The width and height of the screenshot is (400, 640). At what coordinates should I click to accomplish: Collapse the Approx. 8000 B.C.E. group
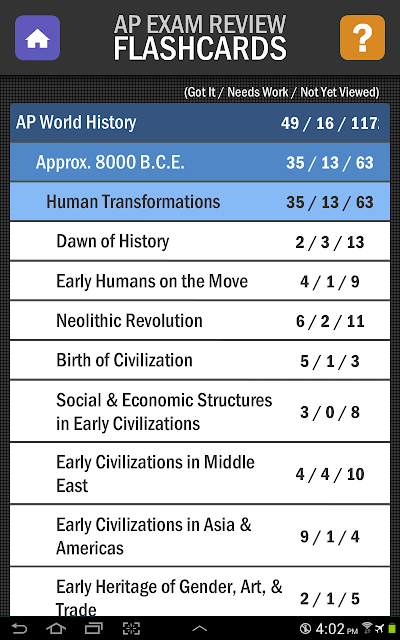(200, 162)
